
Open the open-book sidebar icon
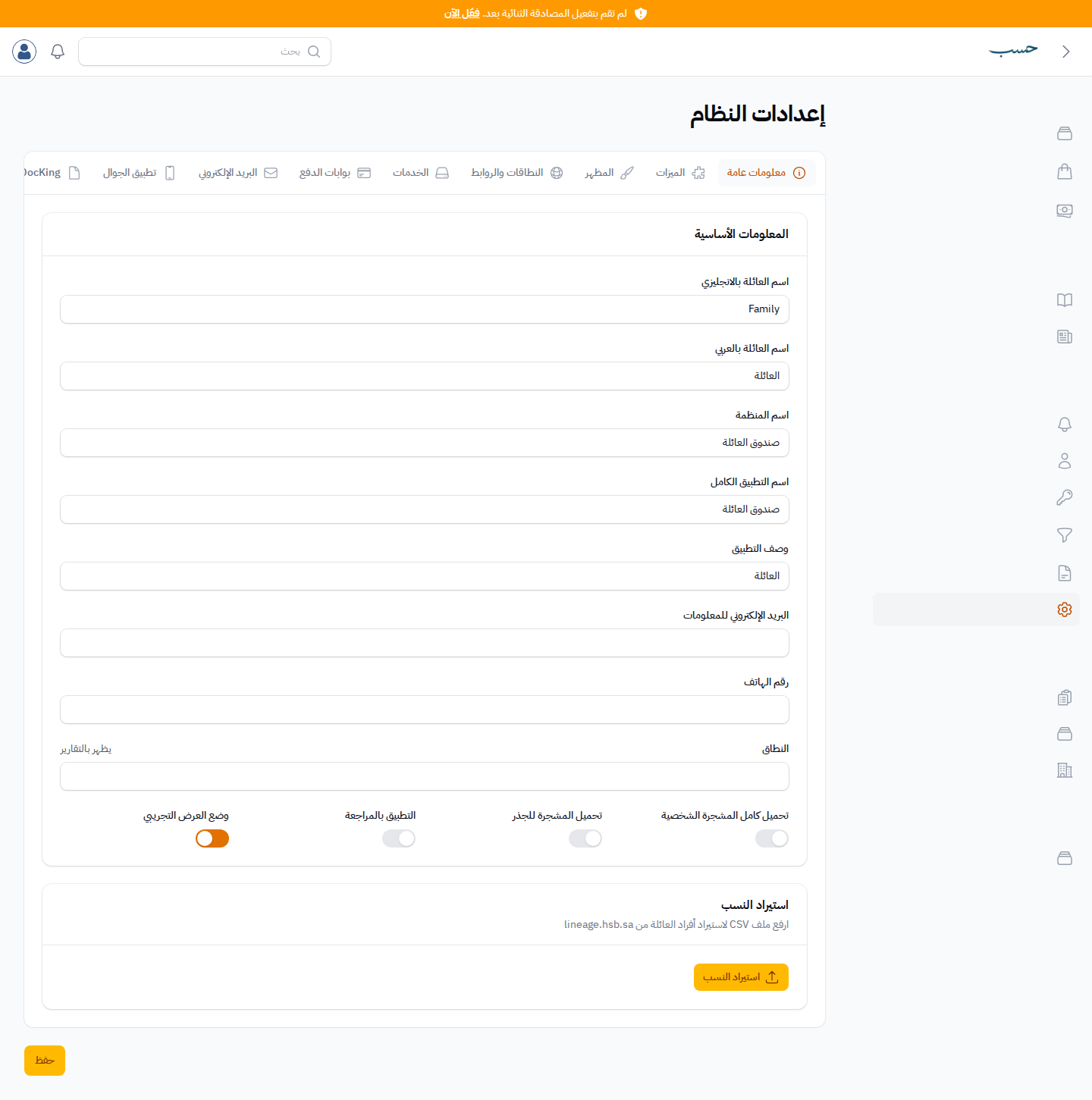(1065, 300)
